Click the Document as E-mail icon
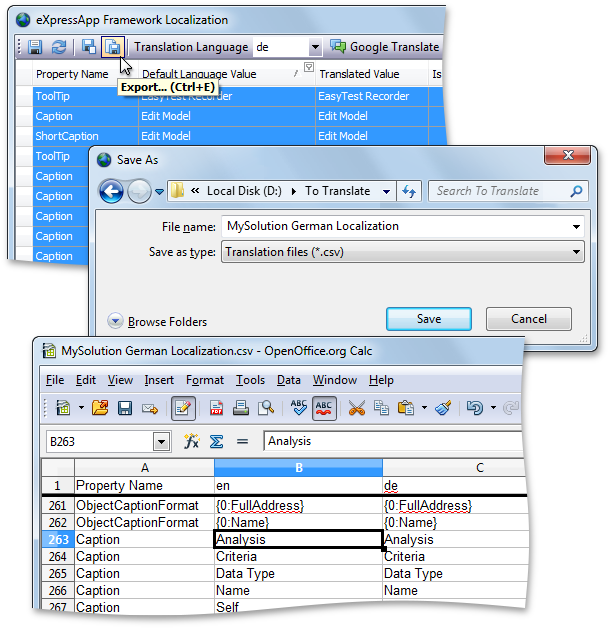Image resolution: width=611 pixels, height=631 pixels. coord(150,409)
